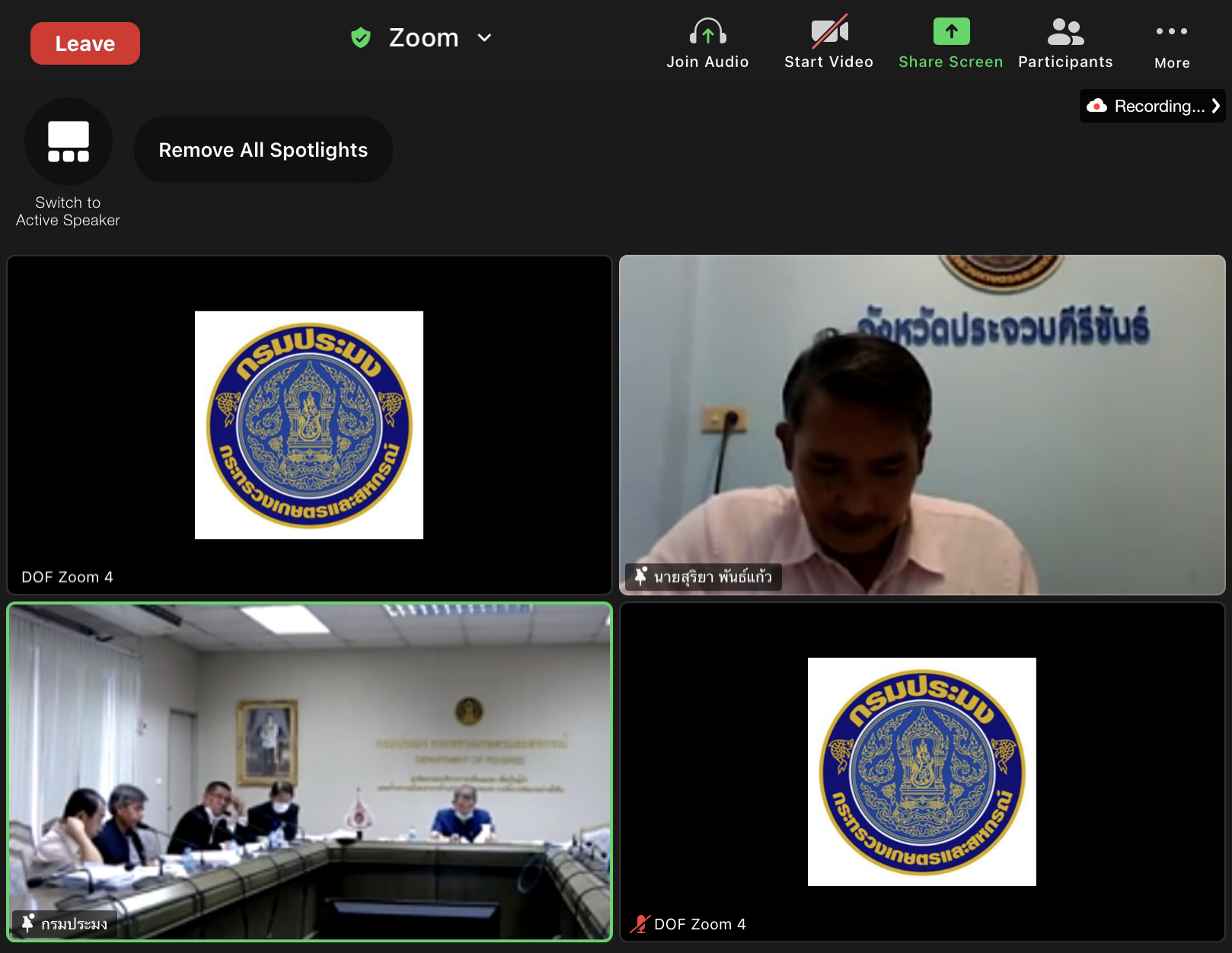Select the นายสุริยา พันธ์แก้ว video tile
The image size is (1232, 953).
click(x=922, y=425)
